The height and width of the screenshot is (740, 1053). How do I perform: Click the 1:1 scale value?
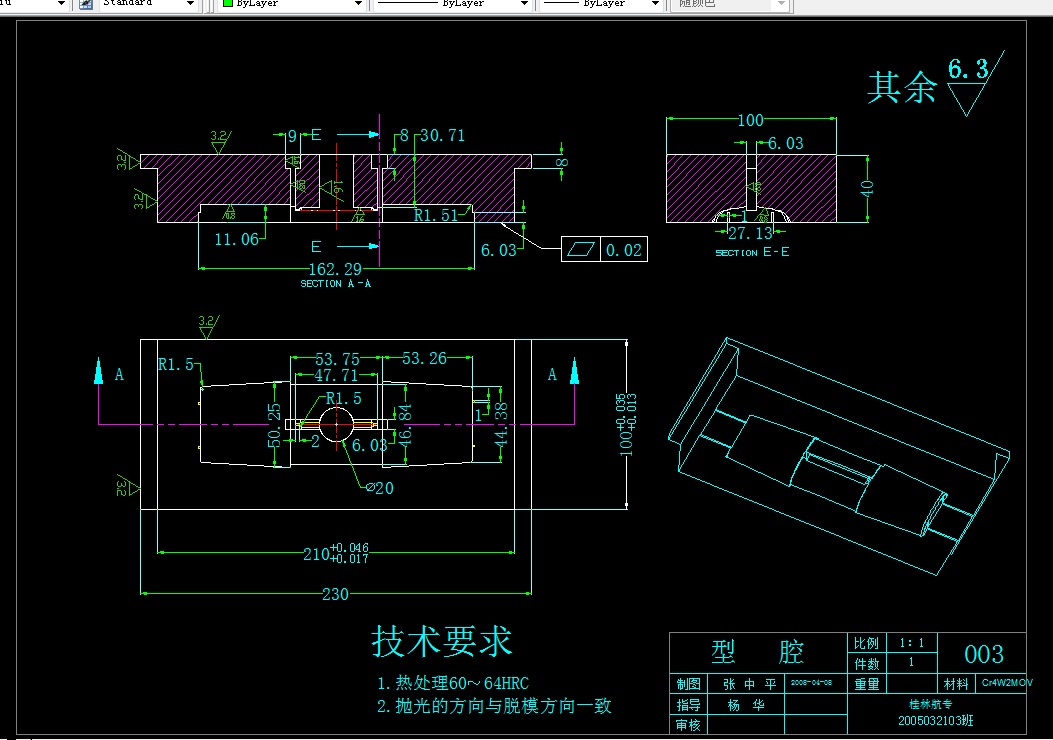point(911,643)
